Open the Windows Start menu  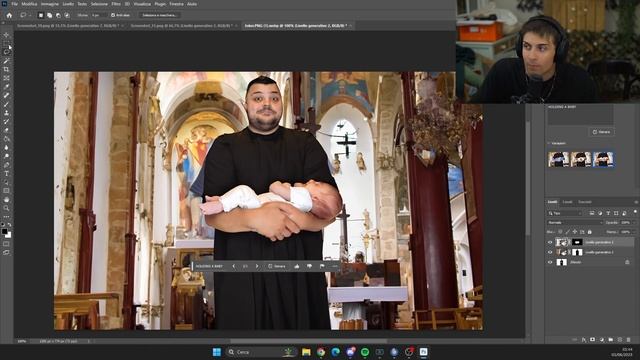217,352
